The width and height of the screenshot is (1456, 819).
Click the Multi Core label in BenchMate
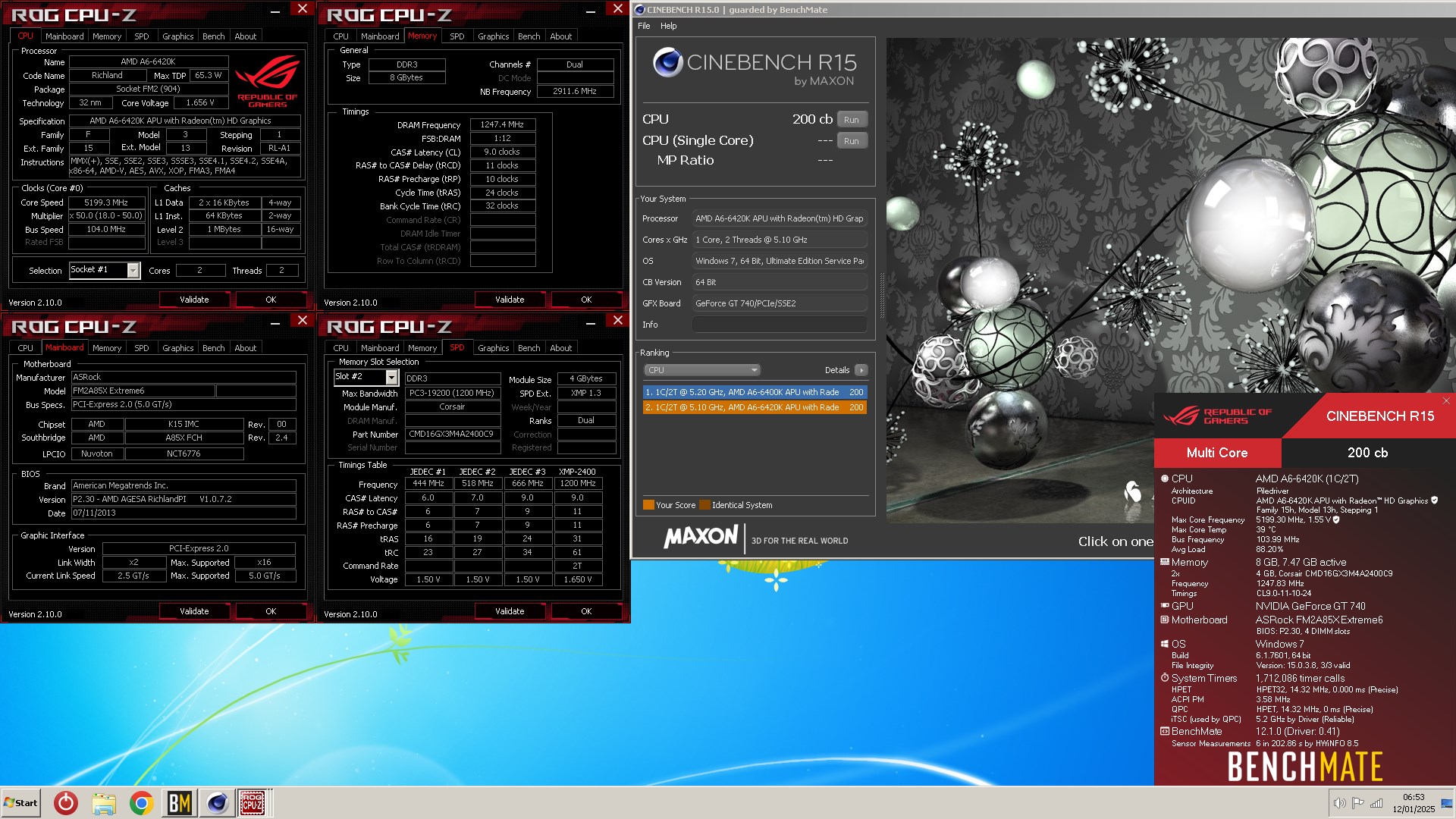click(1217, 453)
